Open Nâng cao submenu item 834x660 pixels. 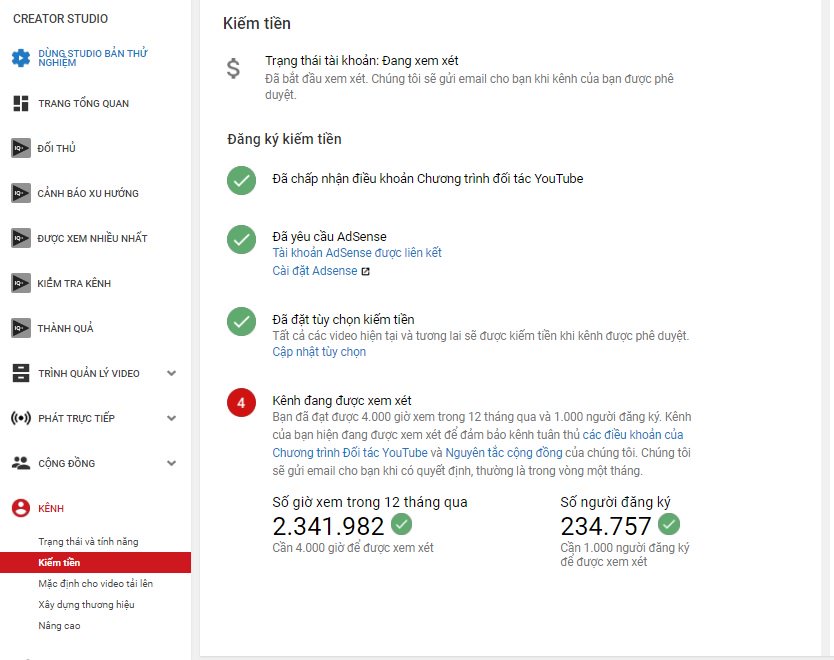pos(59,625)
